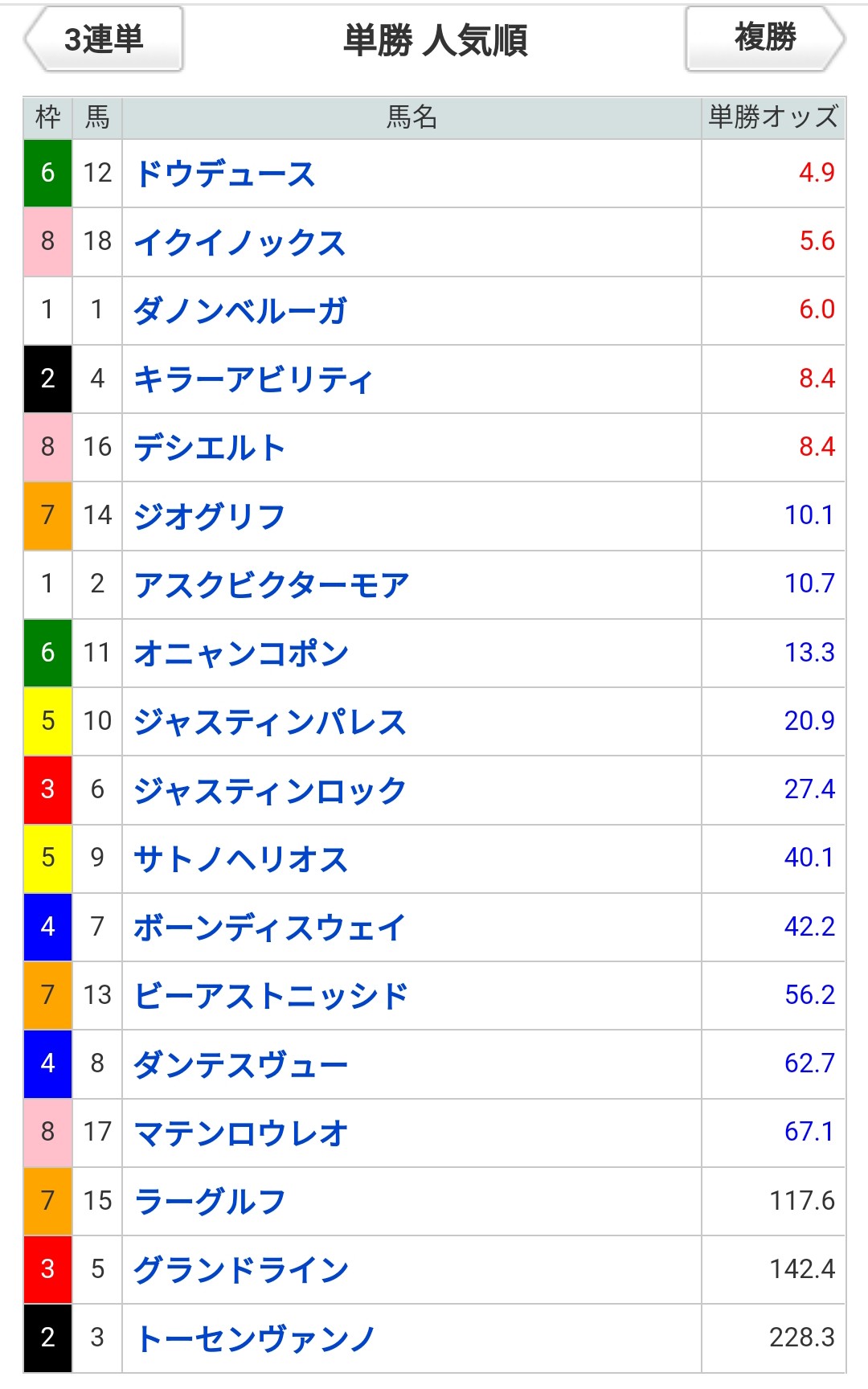Open ラーグルフ horse page
868x1389 pixels.
211,1202
